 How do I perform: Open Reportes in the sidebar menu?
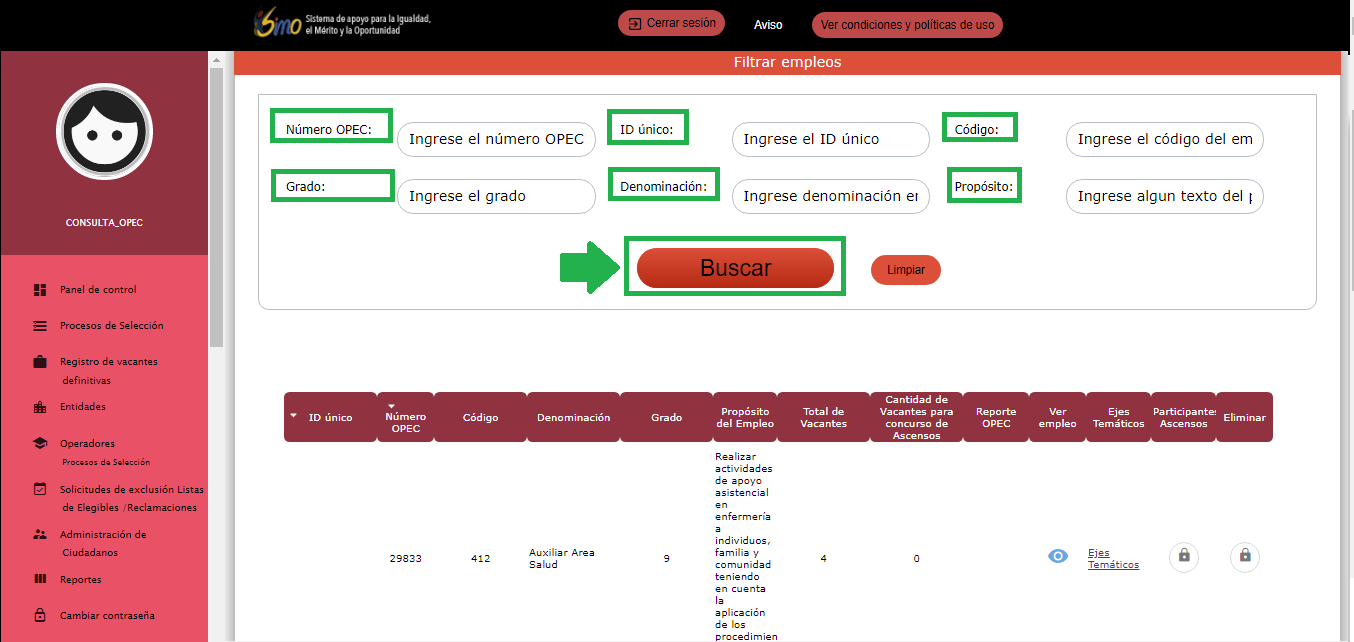(80, 579)
